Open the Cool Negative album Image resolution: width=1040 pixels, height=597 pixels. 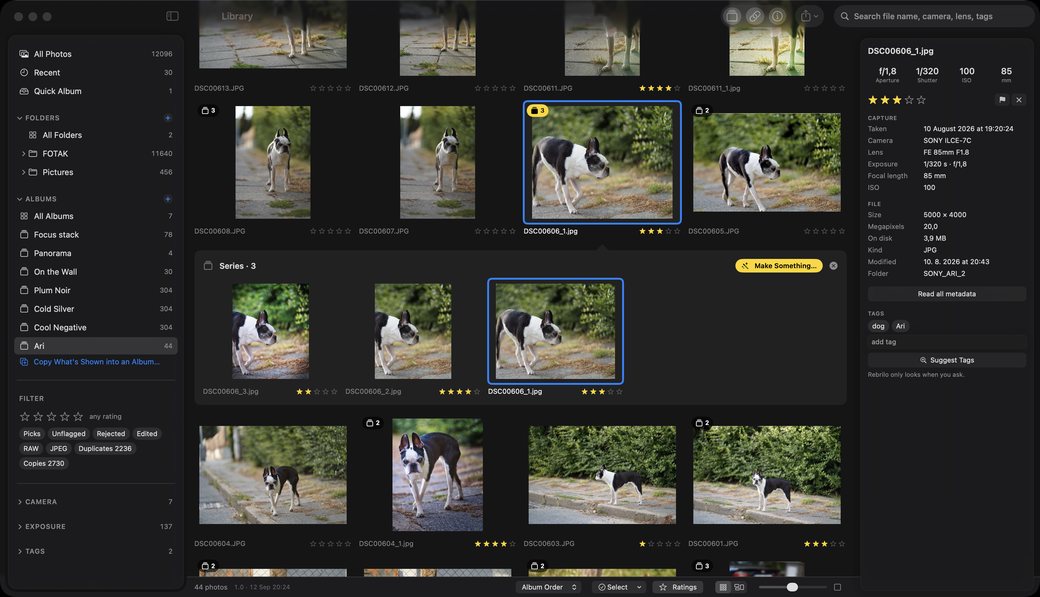[x=96, y=328]
